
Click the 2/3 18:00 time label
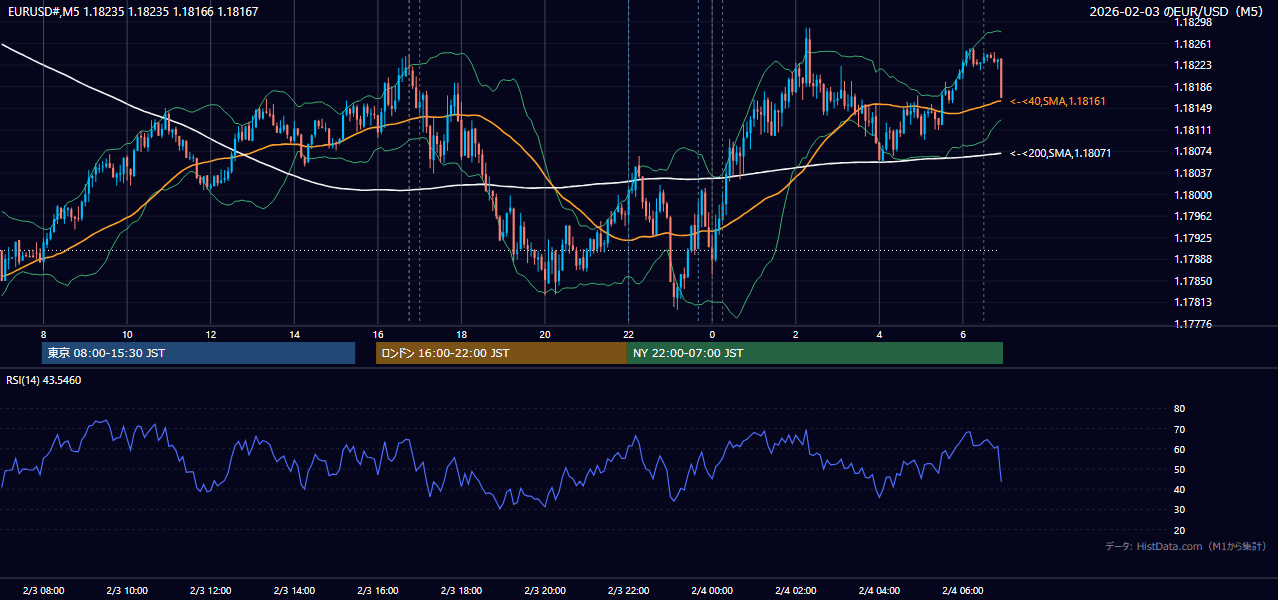click(x=461, y=590)
